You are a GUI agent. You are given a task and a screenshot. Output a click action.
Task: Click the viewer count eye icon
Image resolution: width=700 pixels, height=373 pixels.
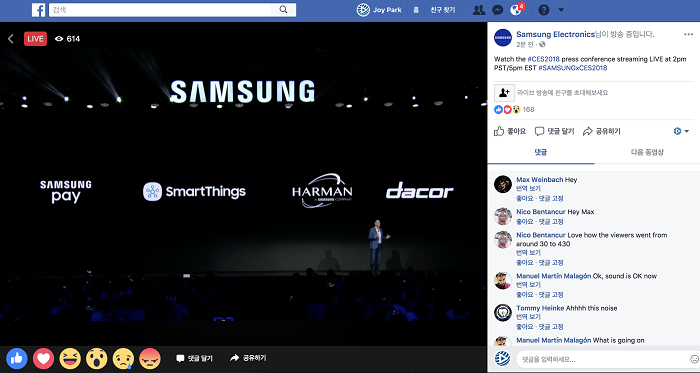[x=59, y=39]
